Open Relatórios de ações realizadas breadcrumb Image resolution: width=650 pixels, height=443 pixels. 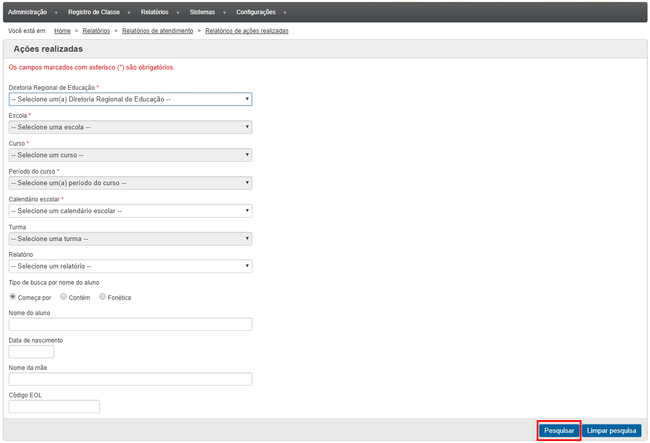pos(247,31)
